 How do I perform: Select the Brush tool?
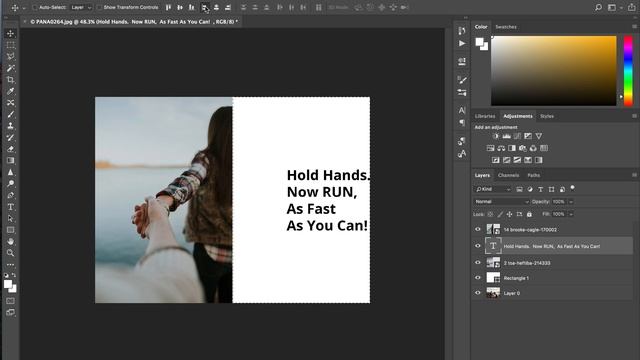(11, 114)
